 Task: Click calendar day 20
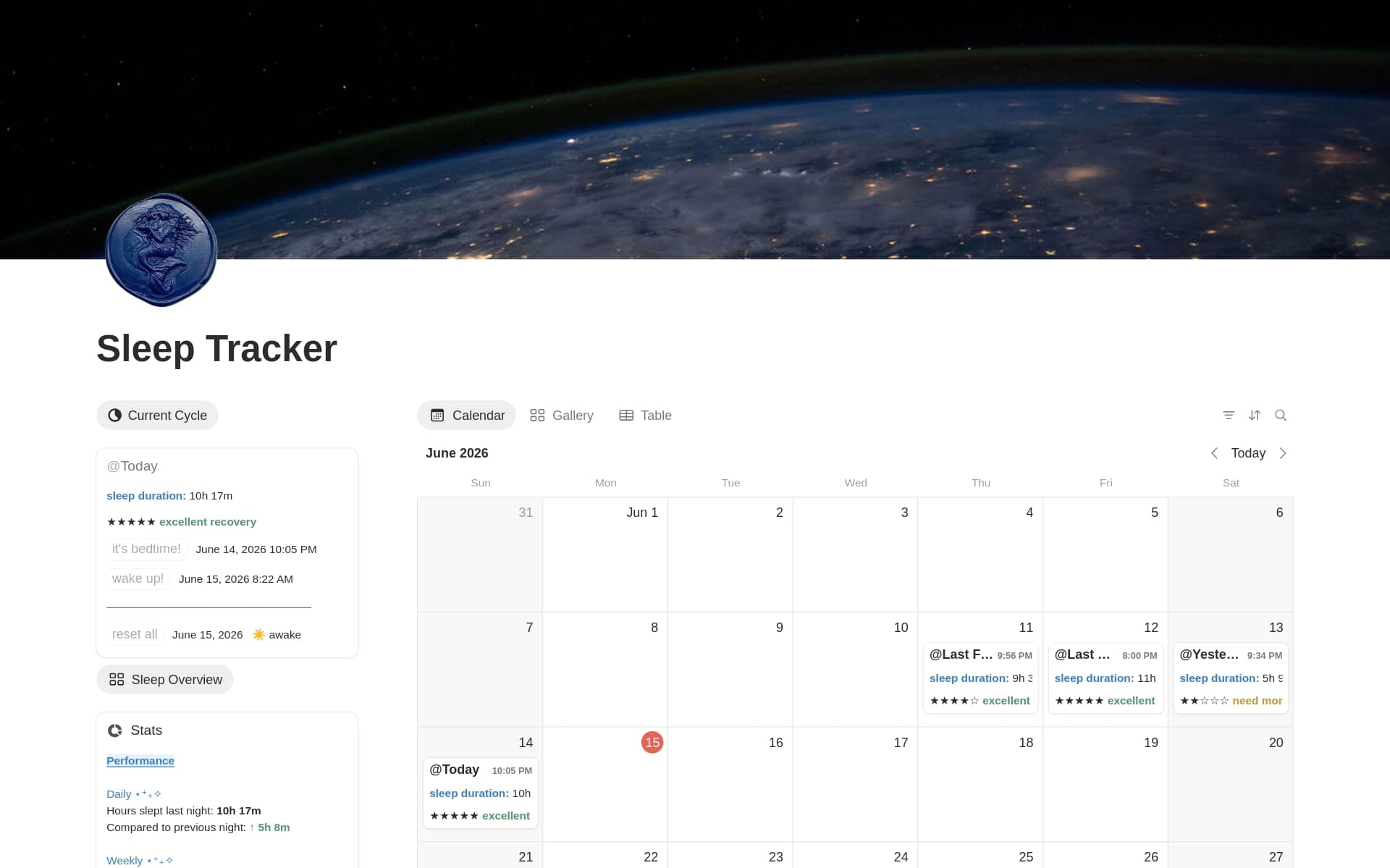[x=1231, y=784]
